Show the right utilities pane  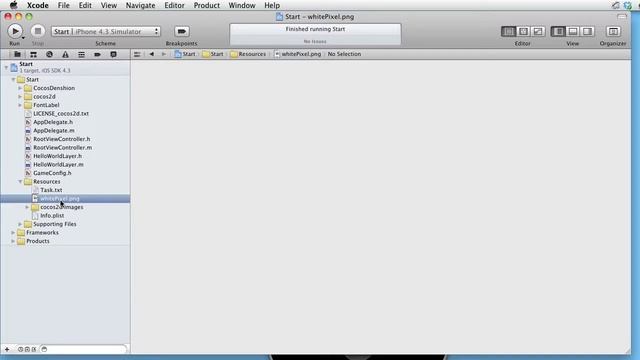coord(587,31)
